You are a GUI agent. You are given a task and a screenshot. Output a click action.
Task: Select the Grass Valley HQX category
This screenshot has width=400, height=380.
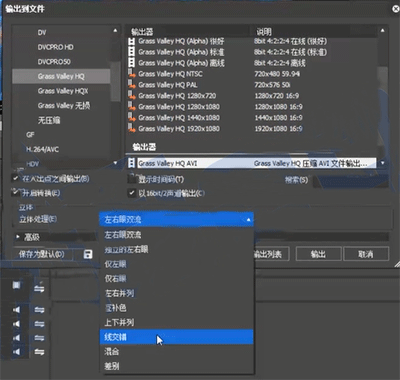click(x=63, y=91)
